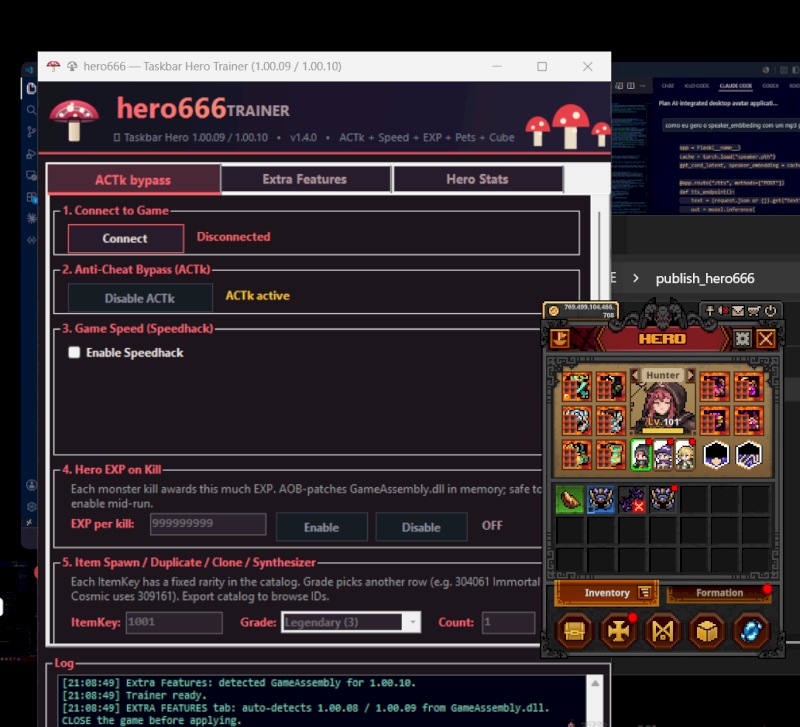
Task: Click publish_hero666 breadcrumb in background window
Action: point(705,279)
